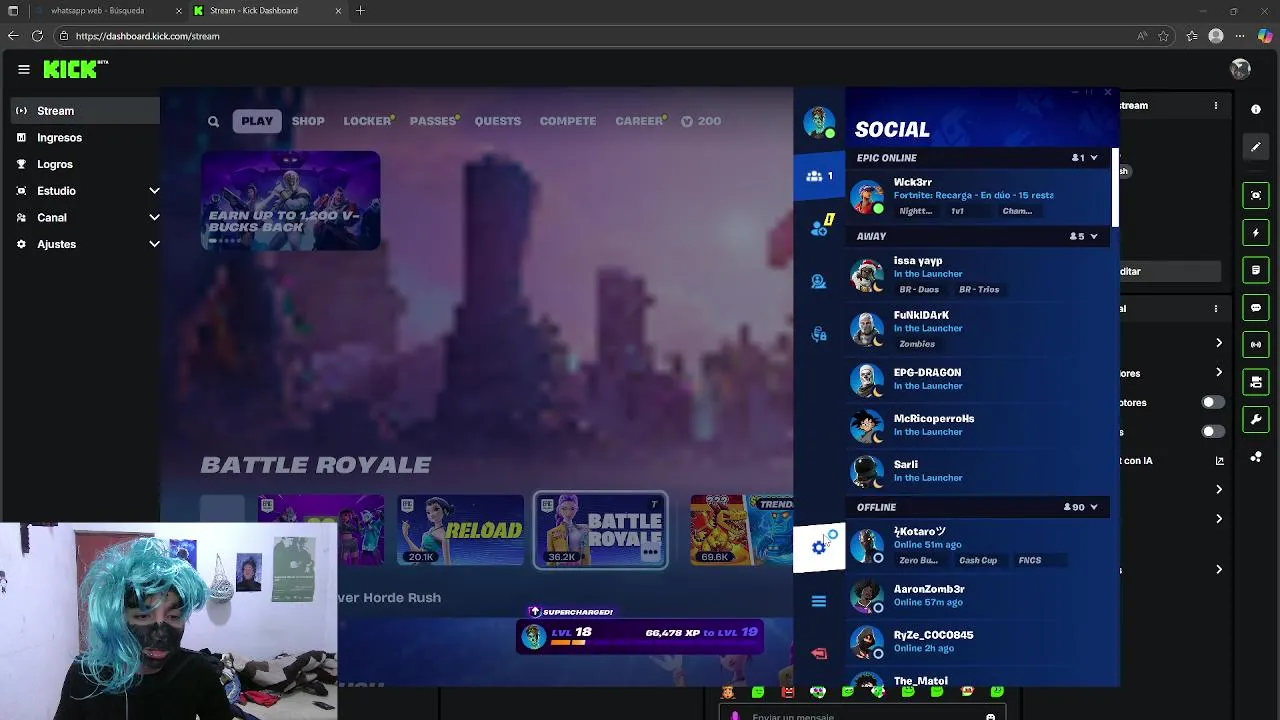1280x720 pixels.
Task: Open the QUESTS tab
Action: point(498,121)
